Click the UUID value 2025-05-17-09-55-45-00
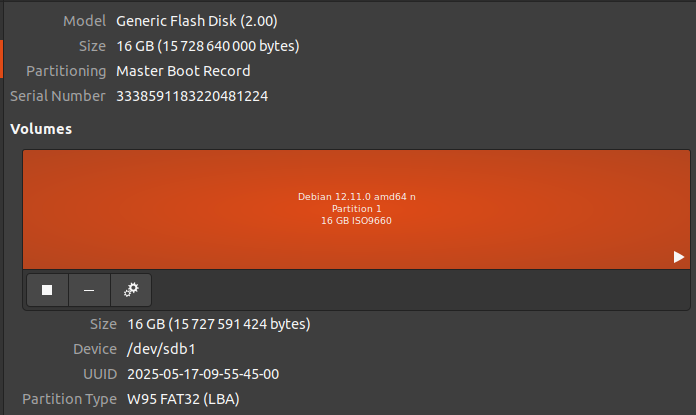Screen dimensions: 696x415 coord(203,375)
